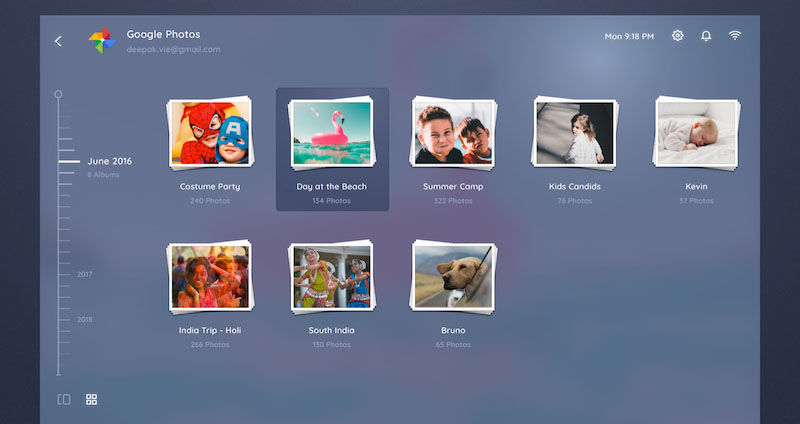Open the notifications bell icon
The image size is (800, 424).
(x=706, y=36)
